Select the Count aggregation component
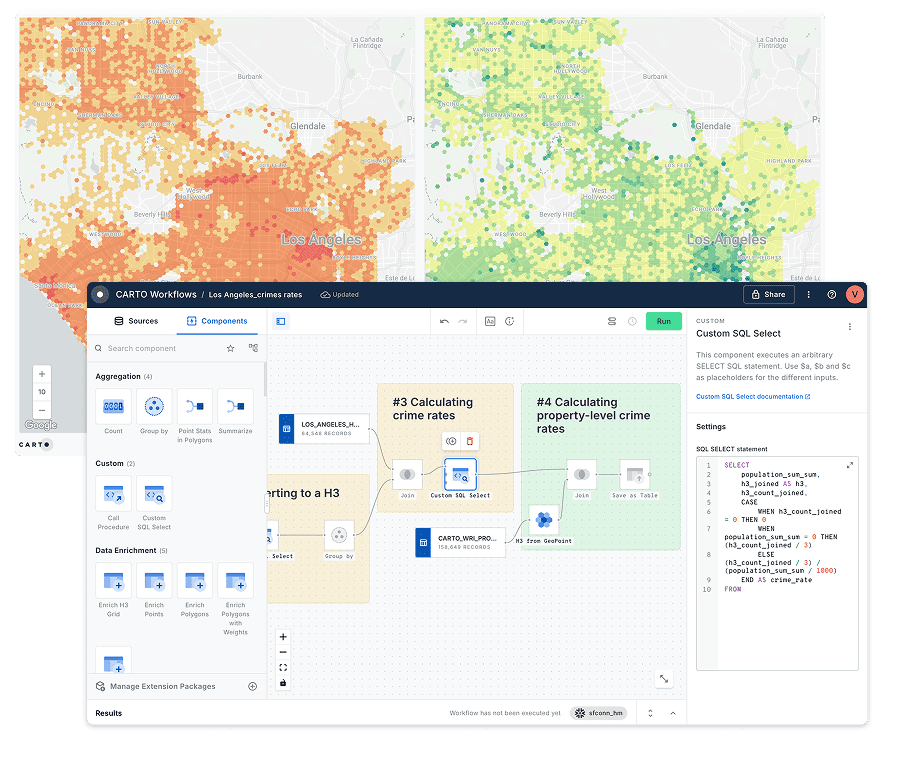This screenshot has width=899, height=759. click(x=112, y=406)
